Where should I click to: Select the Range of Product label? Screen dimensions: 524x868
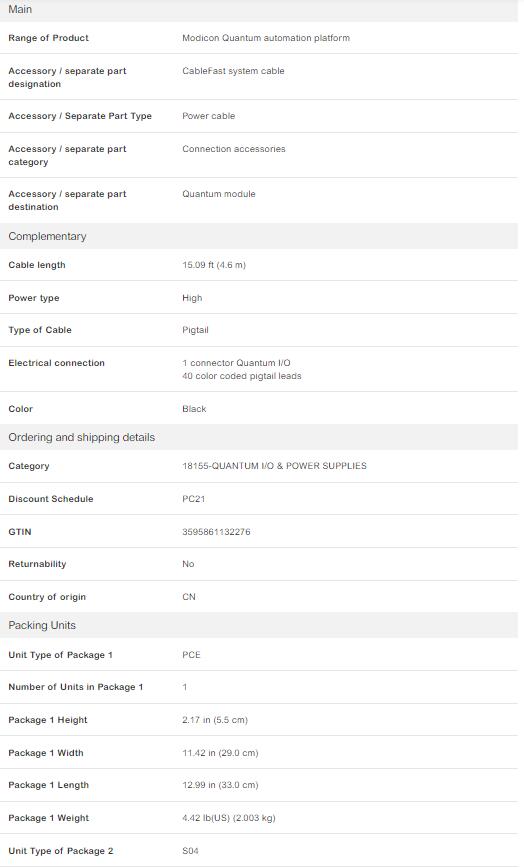point(49,38)
